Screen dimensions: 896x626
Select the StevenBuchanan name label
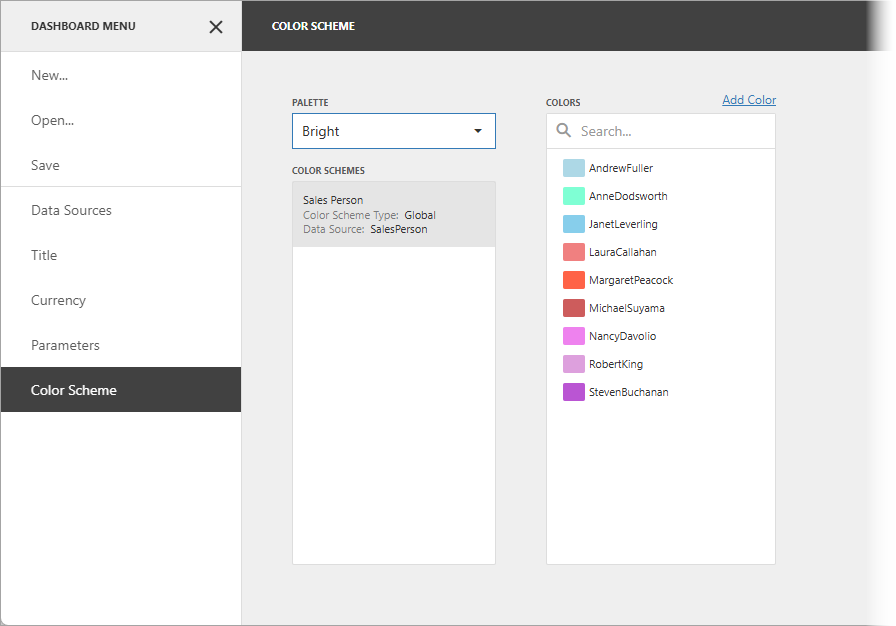629,392
